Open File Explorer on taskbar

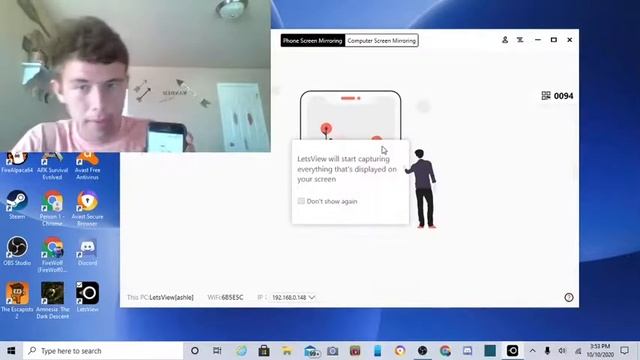point(287,351)
